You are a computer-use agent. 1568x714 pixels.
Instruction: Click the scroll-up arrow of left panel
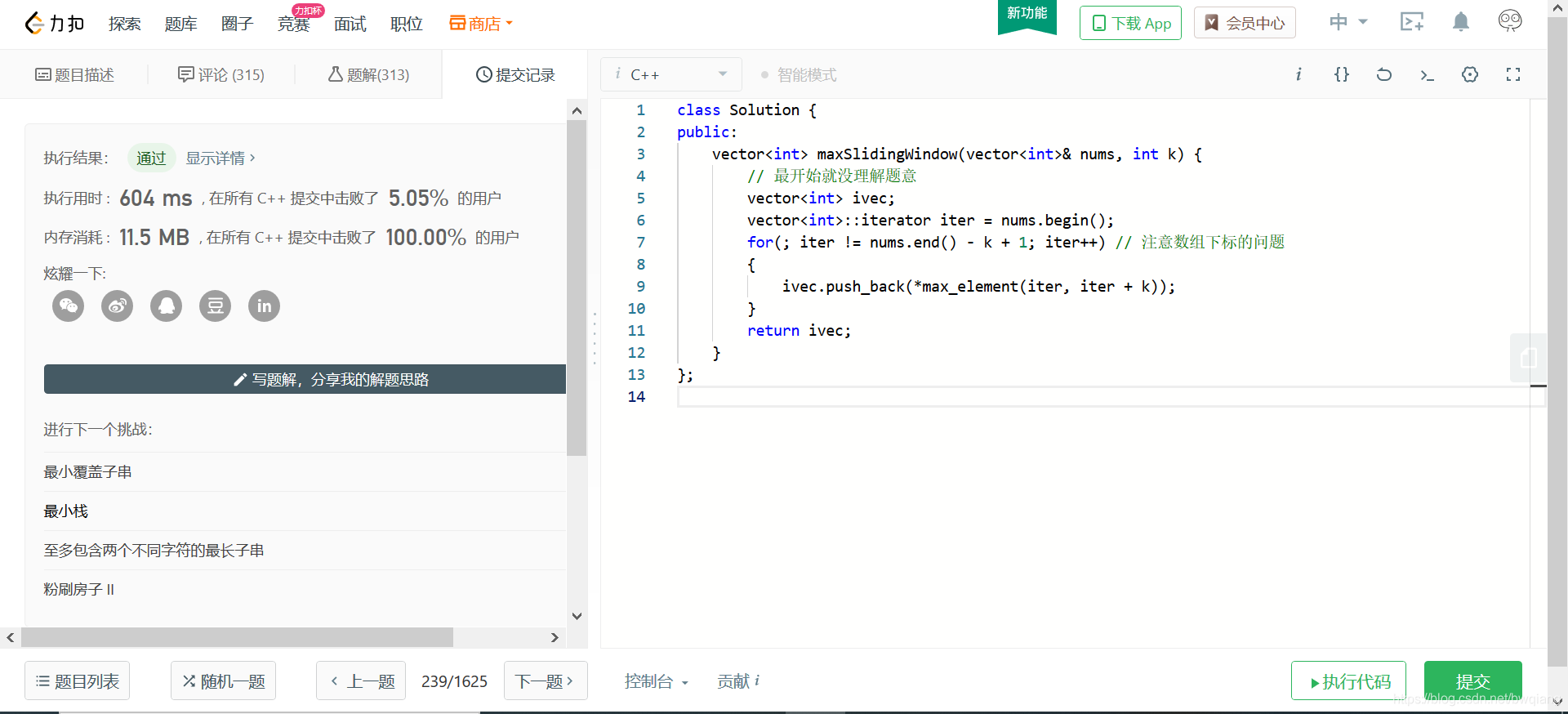tap(577, 110)
